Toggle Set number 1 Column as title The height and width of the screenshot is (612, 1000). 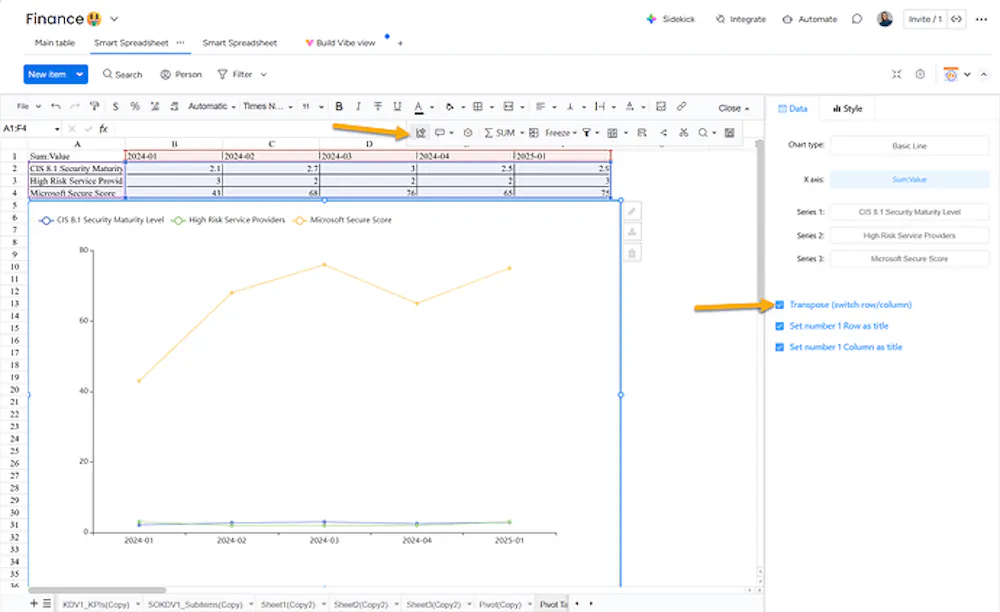780,347
